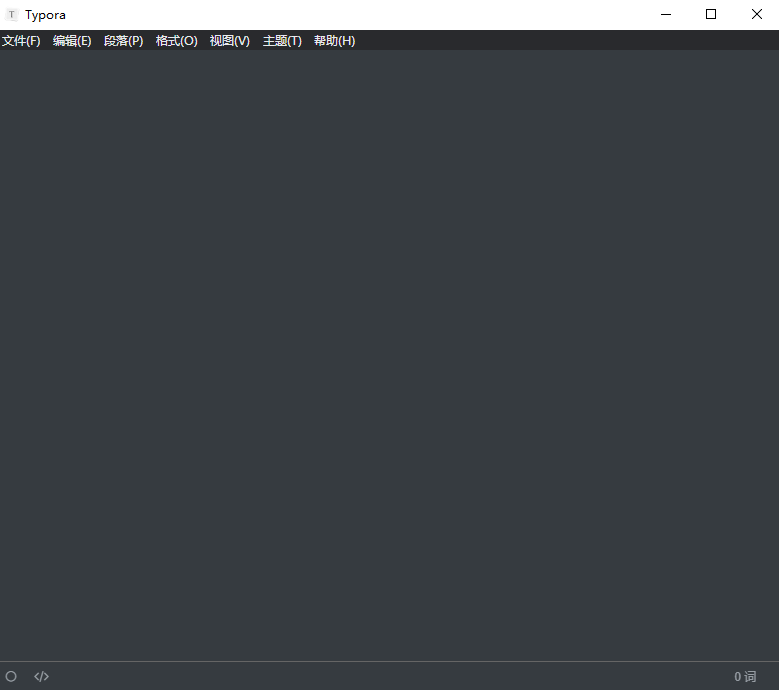Open the 主题(T) menu
This screenshot has width=779, height=690.
282,41
